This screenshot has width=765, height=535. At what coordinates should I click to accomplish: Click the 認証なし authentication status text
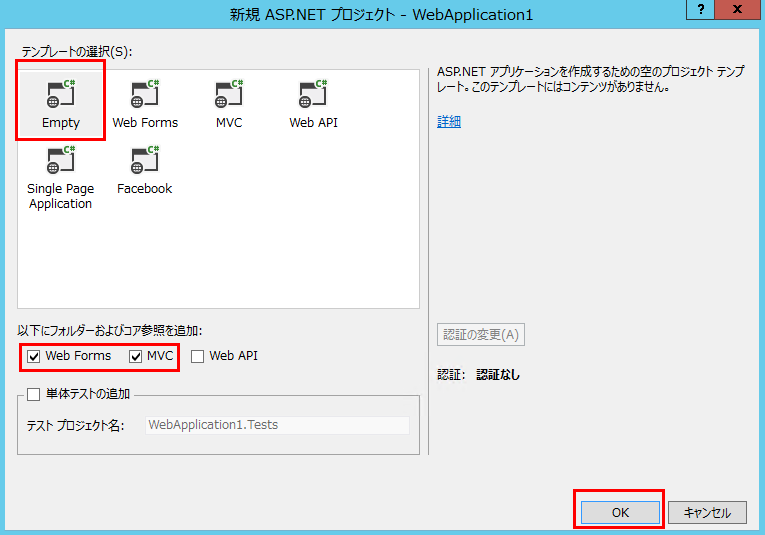(498, 375)
